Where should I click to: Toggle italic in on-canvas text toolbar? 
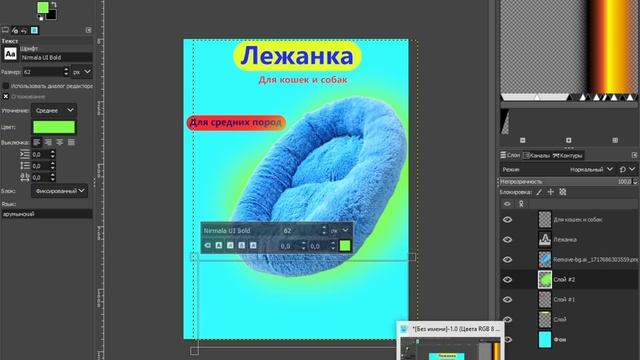coord(230,245)
